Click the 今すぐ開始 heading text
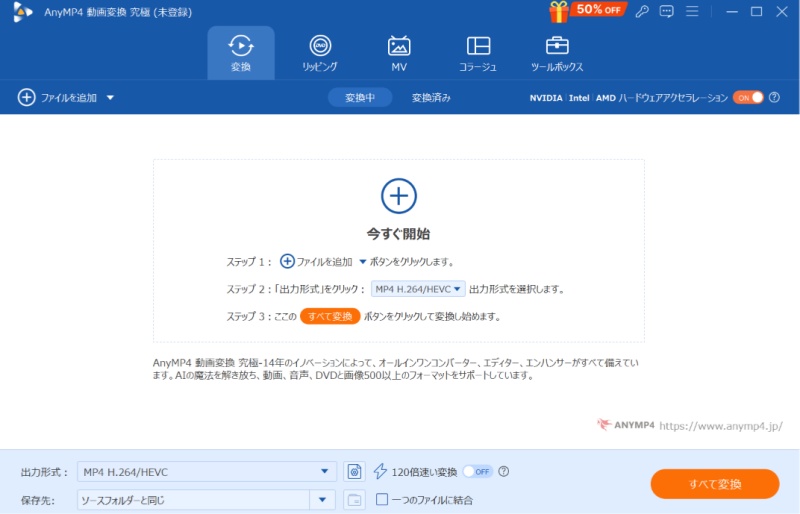The image size is (800, 514). [398, 234]
